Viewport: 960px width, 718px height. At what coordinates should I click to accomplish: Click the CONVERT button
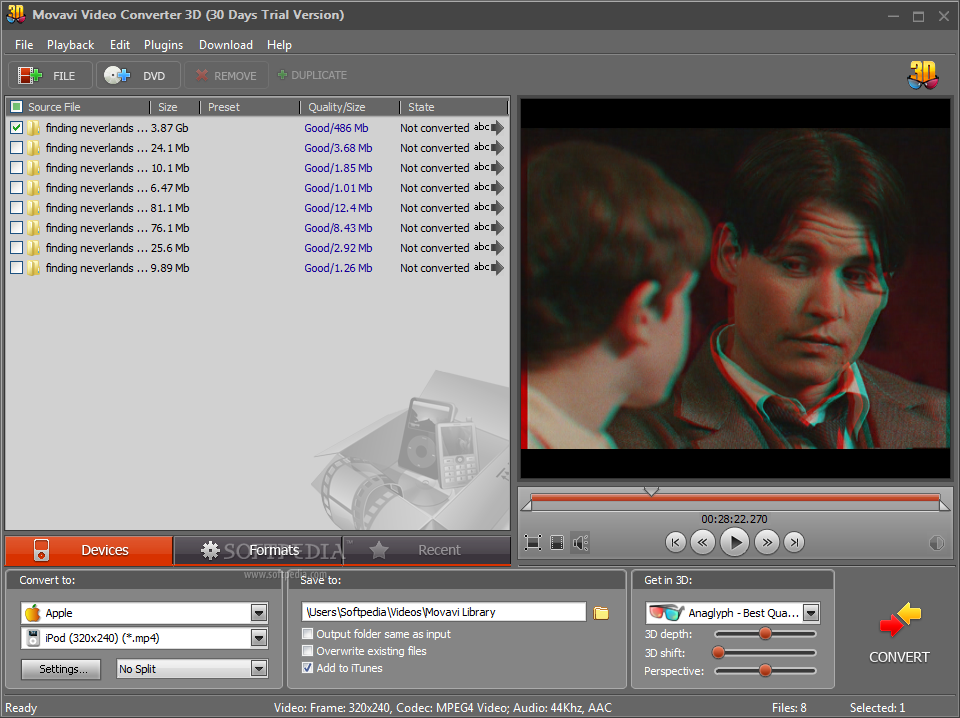tap(899, 634)
